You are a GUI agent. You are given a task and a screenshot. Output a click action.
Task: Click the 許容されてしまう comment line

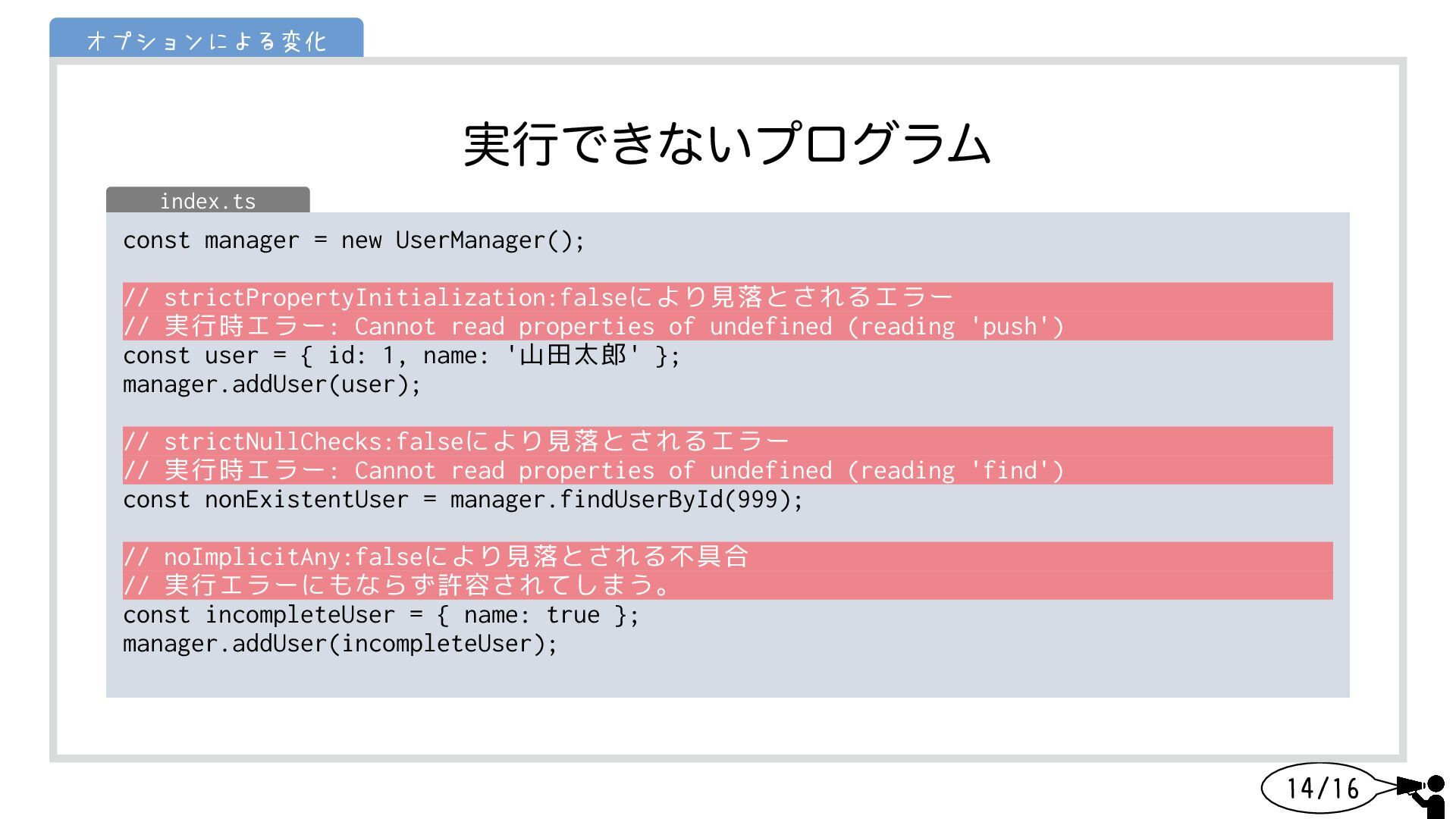[396, 585]
